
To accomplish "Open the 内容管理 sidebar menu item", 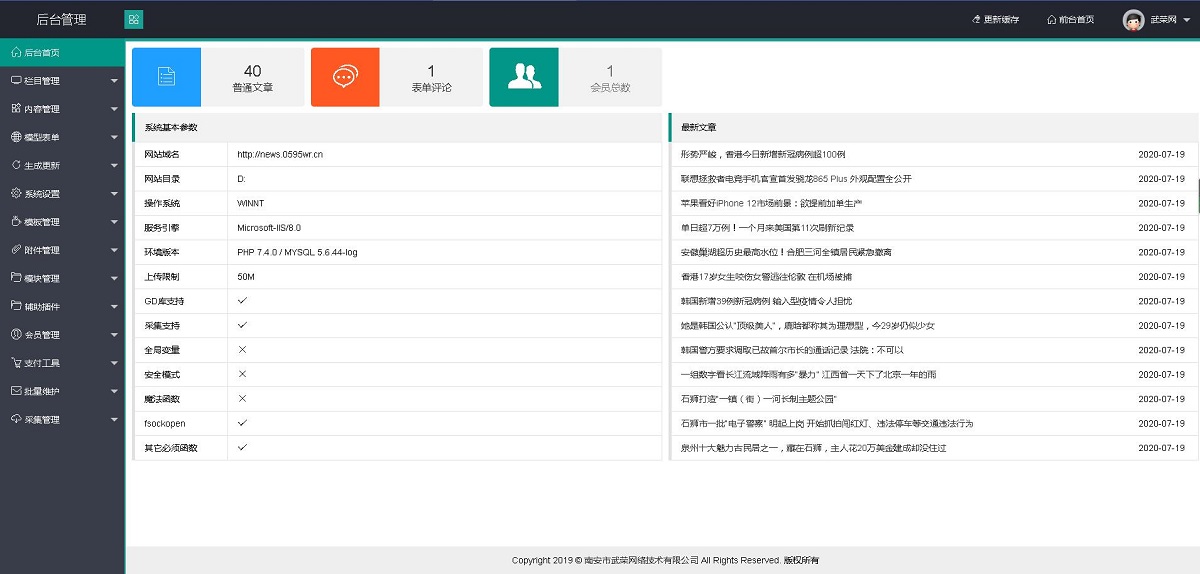I will (41, 109).
